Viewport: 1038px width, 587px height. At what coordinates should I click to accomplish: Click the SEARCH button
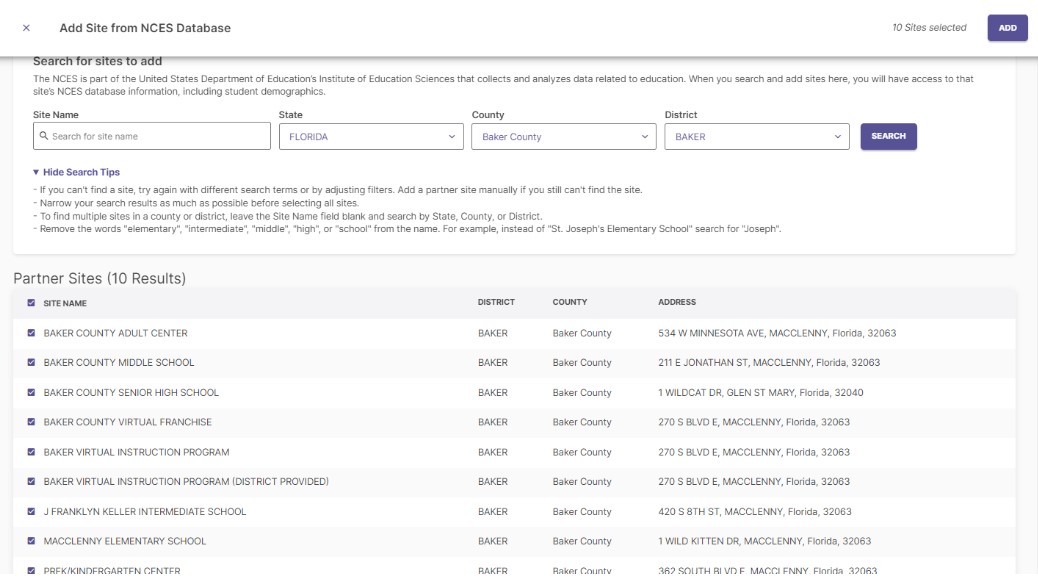[x=888, y=136]
